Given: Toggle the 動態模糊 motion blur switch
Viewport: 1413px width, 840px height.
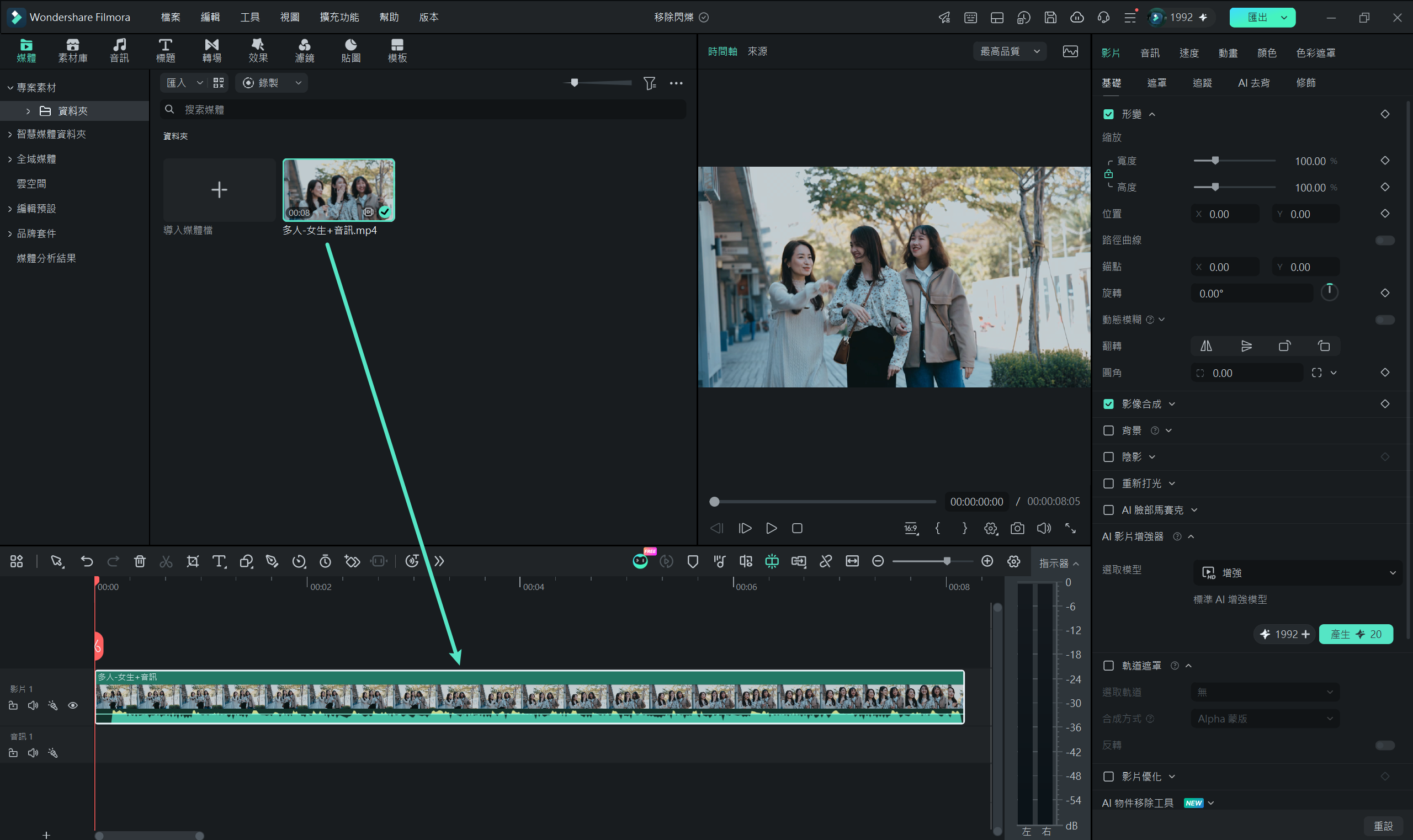Looking at the screenshot, I should 1385,320.
